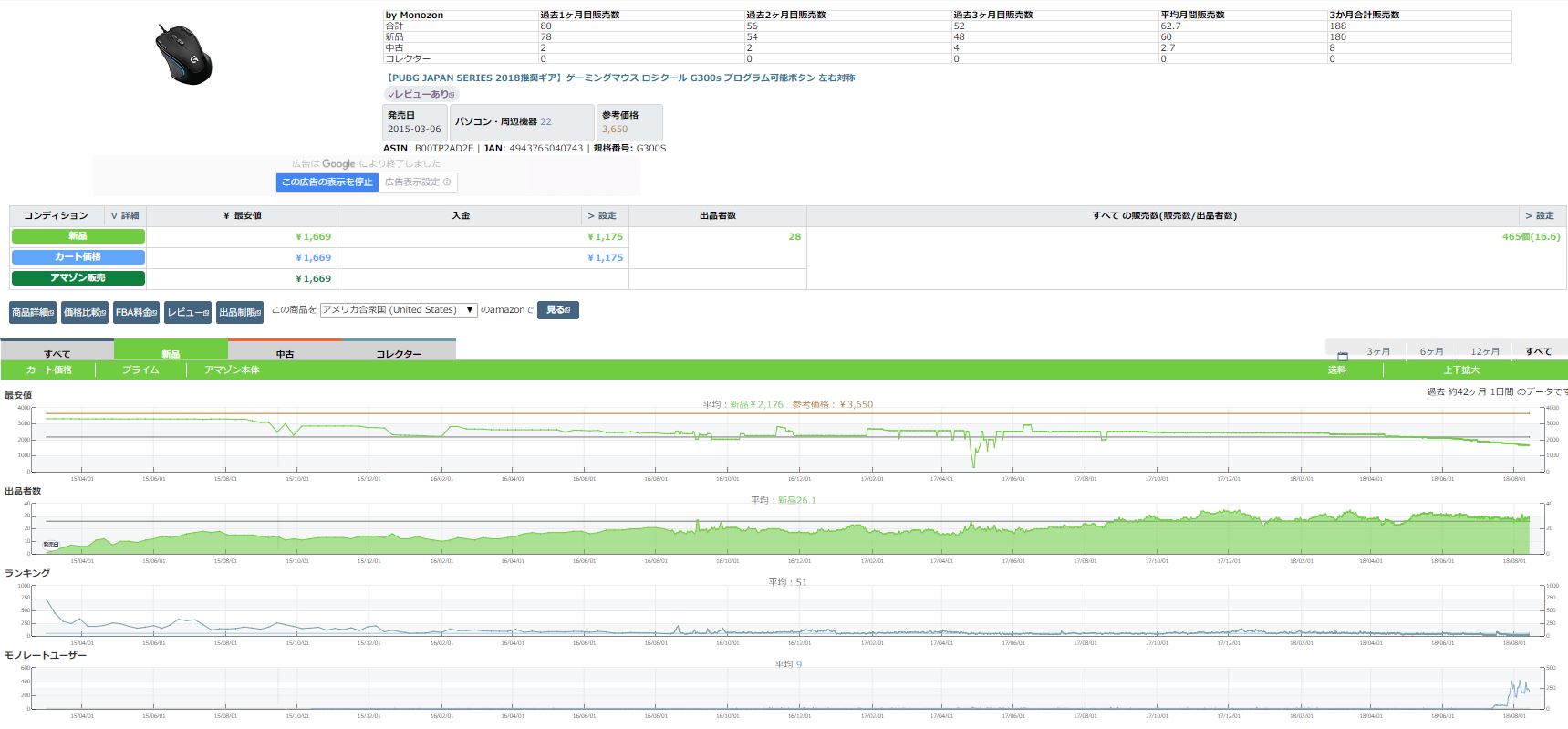Click the PUBG JAPAN SERIES product title link
The image size is (1568, 729).
pyautogui.click(x=620, y=78)
